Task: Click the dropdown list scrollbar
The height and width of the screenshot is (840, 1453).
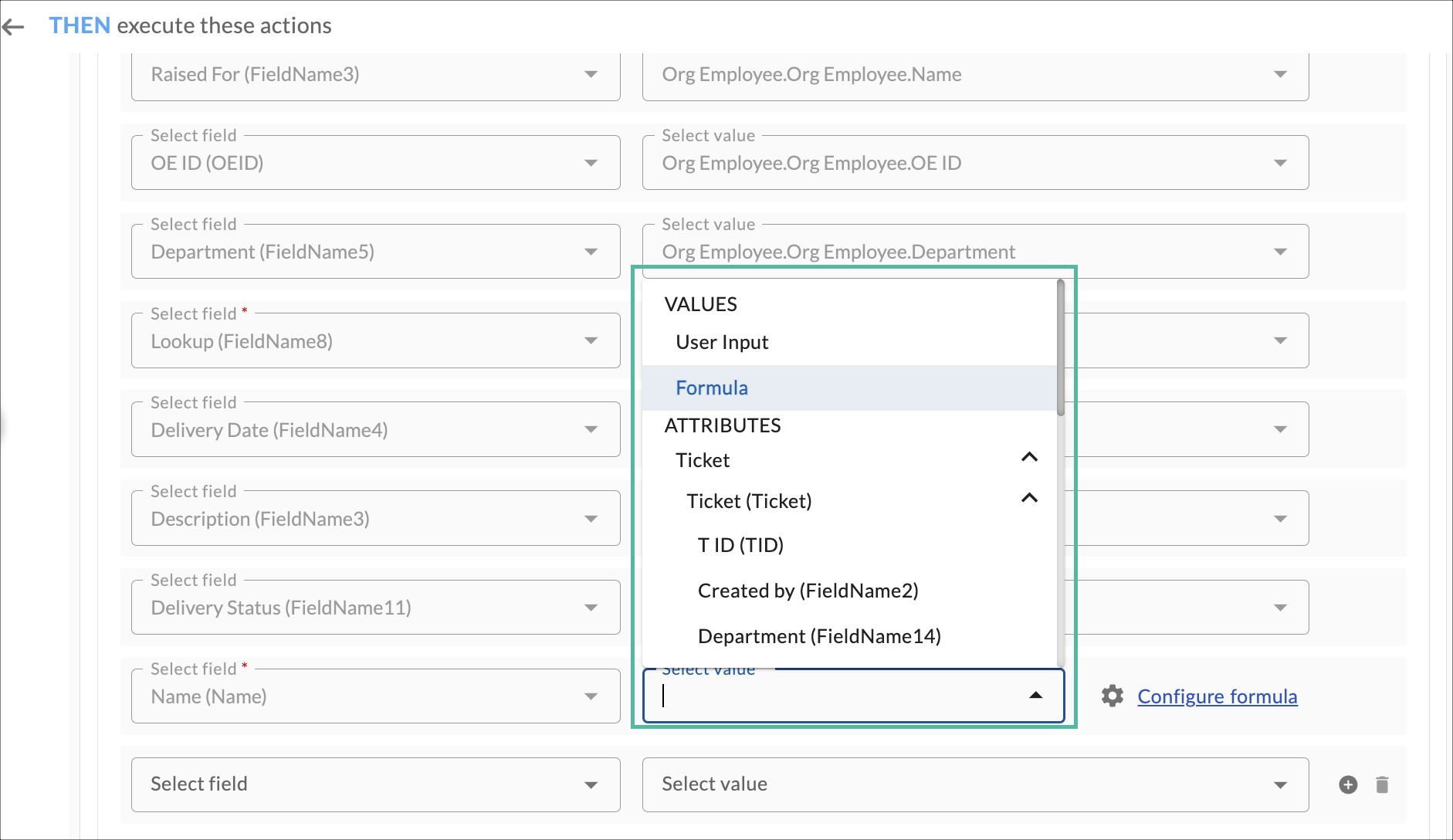Action: 1061,347
